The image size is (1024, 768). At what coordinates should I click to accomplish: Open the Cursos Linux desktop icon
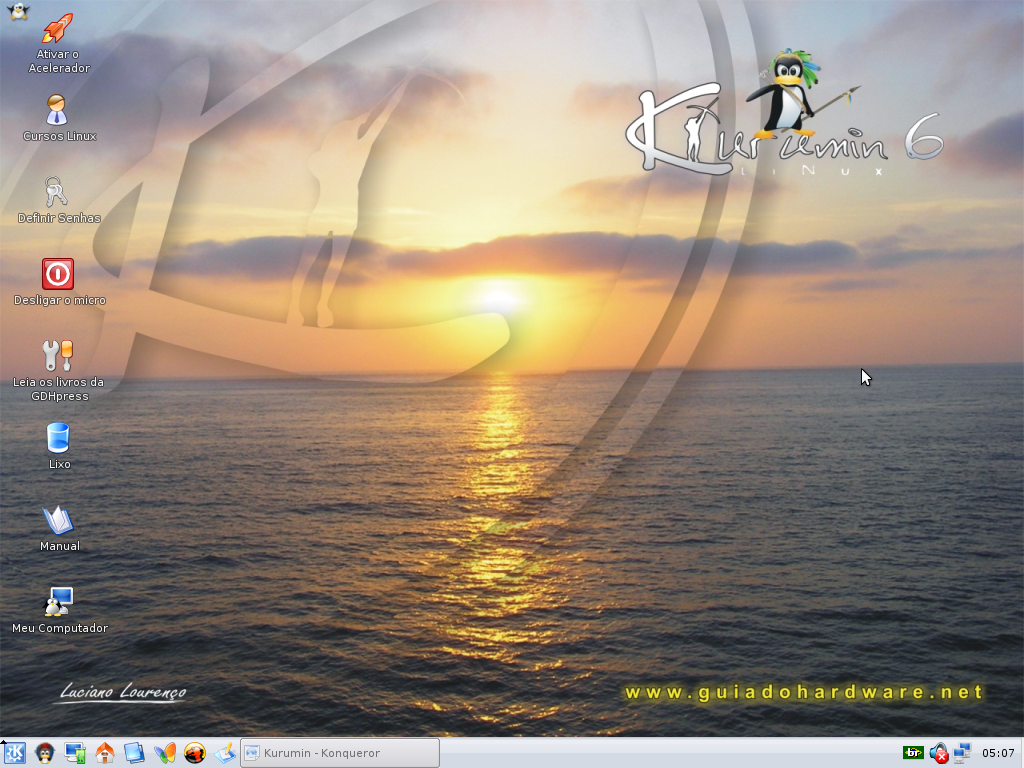point(57,110)
